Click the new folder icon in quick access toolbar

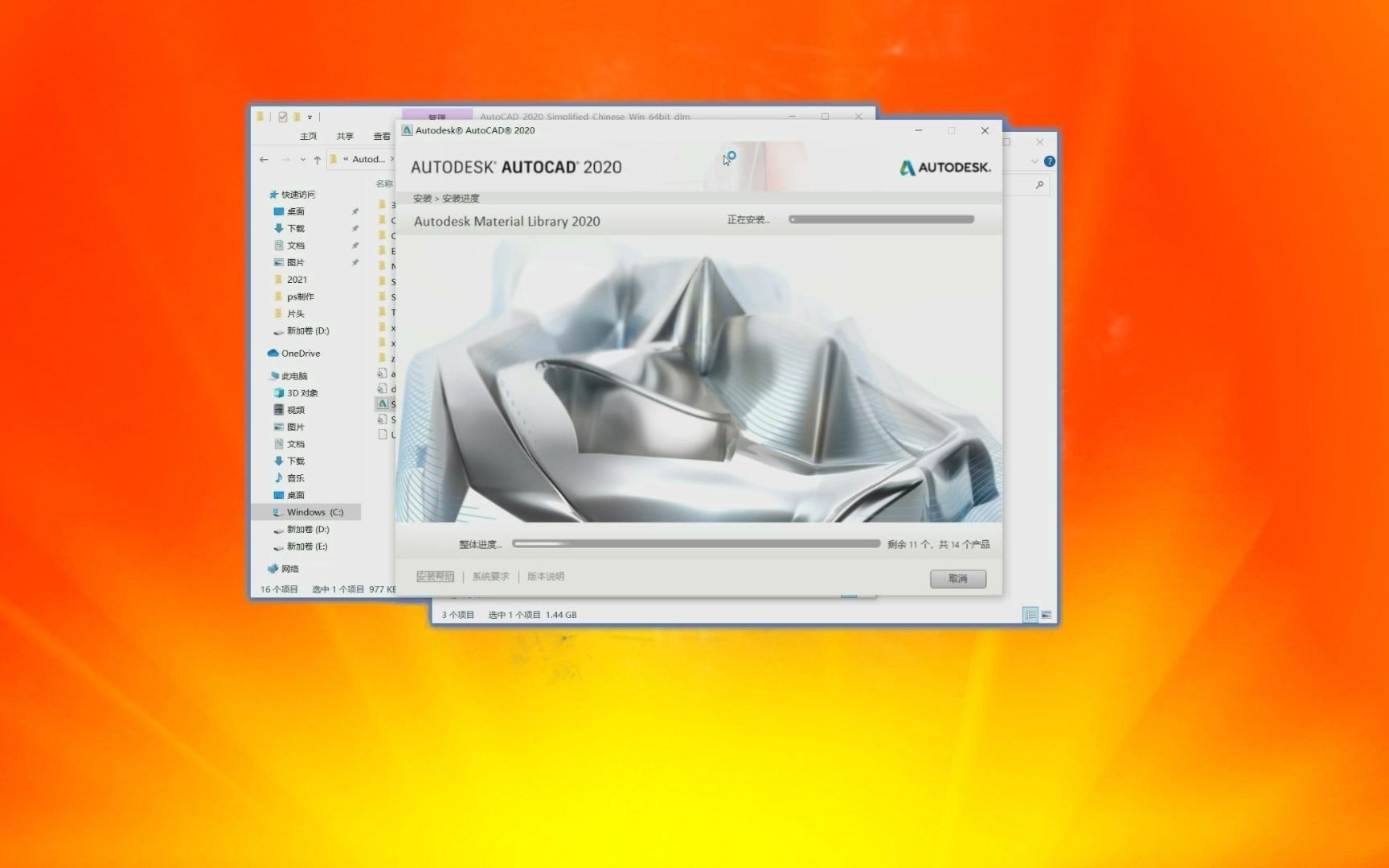[297, 117]
